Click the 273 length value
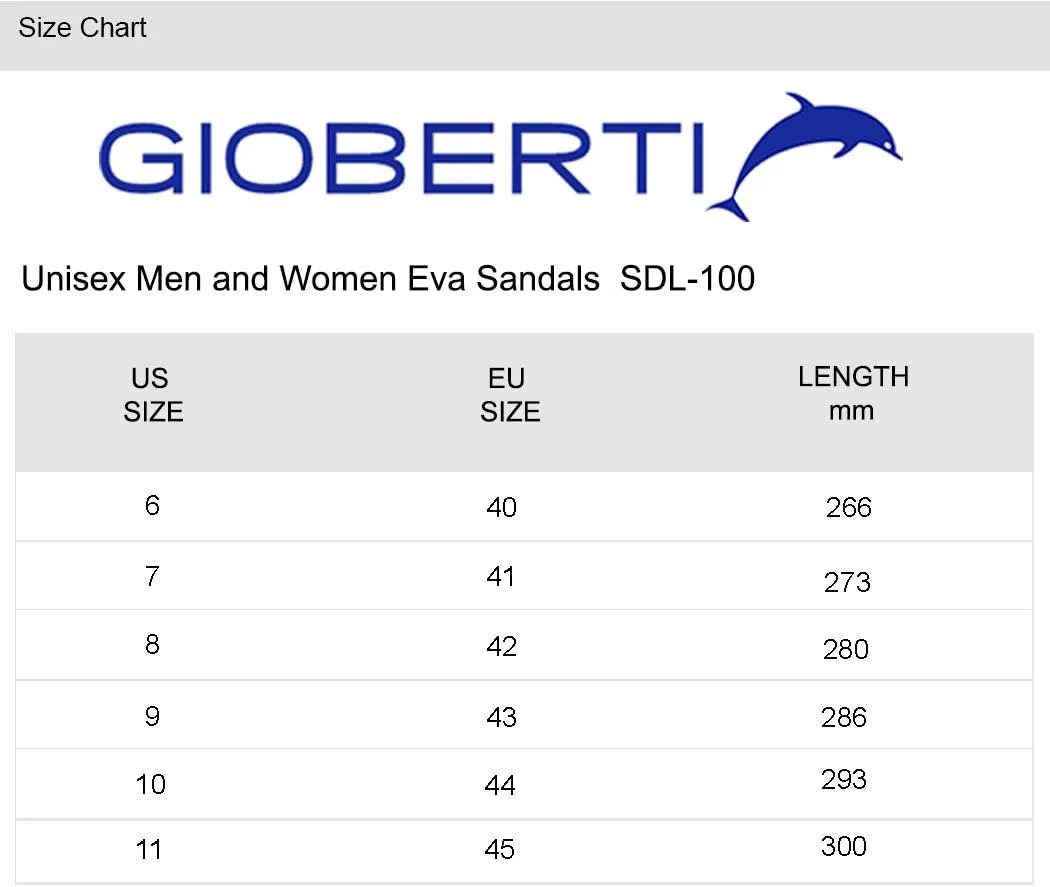This screenshot has height=887, width=1050. 847,582
